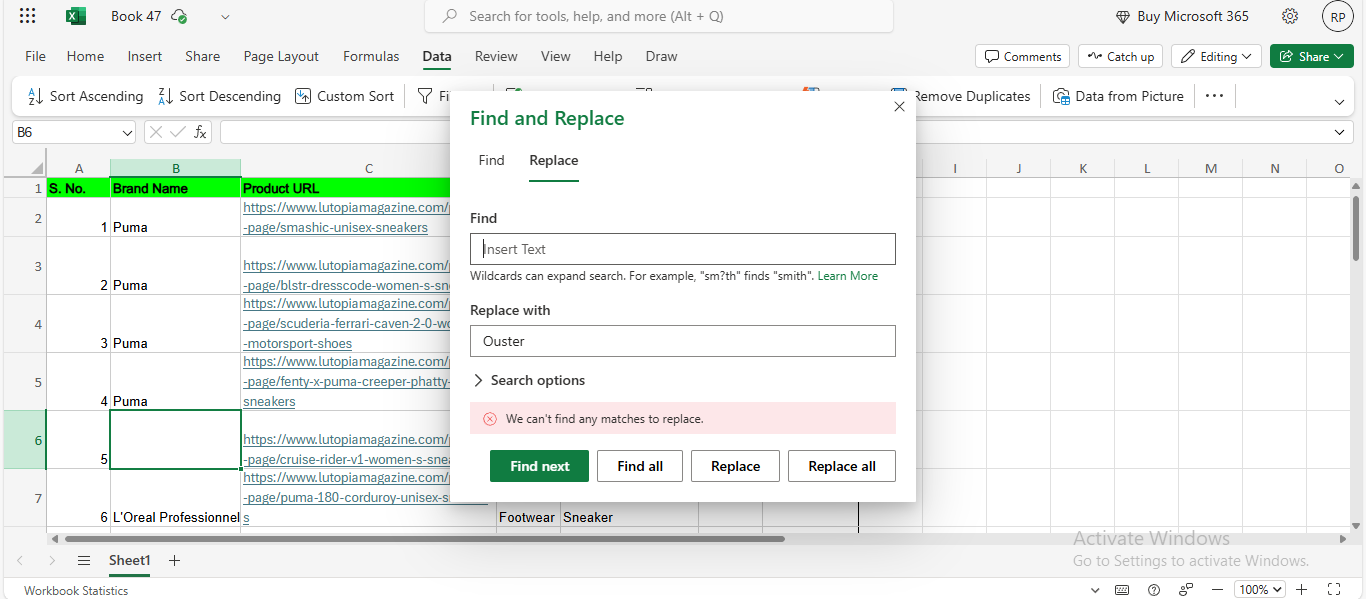Click the Data from Picture tool
The height and width of the screenshot is (599, 1366).
coord(1118,96)
